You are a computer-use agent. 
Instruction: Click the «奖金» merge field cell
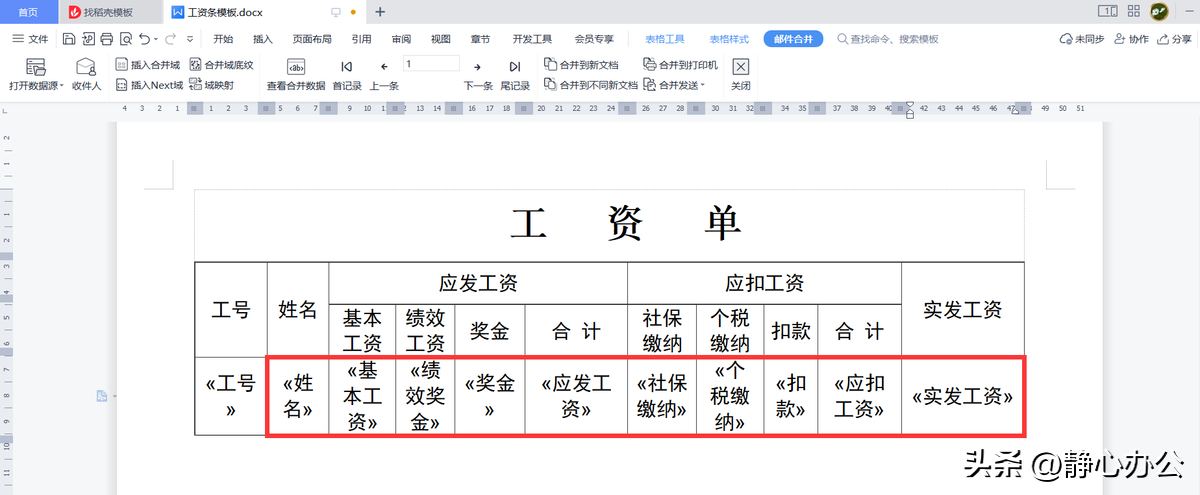pyautogui.click(x=490, y=397)
